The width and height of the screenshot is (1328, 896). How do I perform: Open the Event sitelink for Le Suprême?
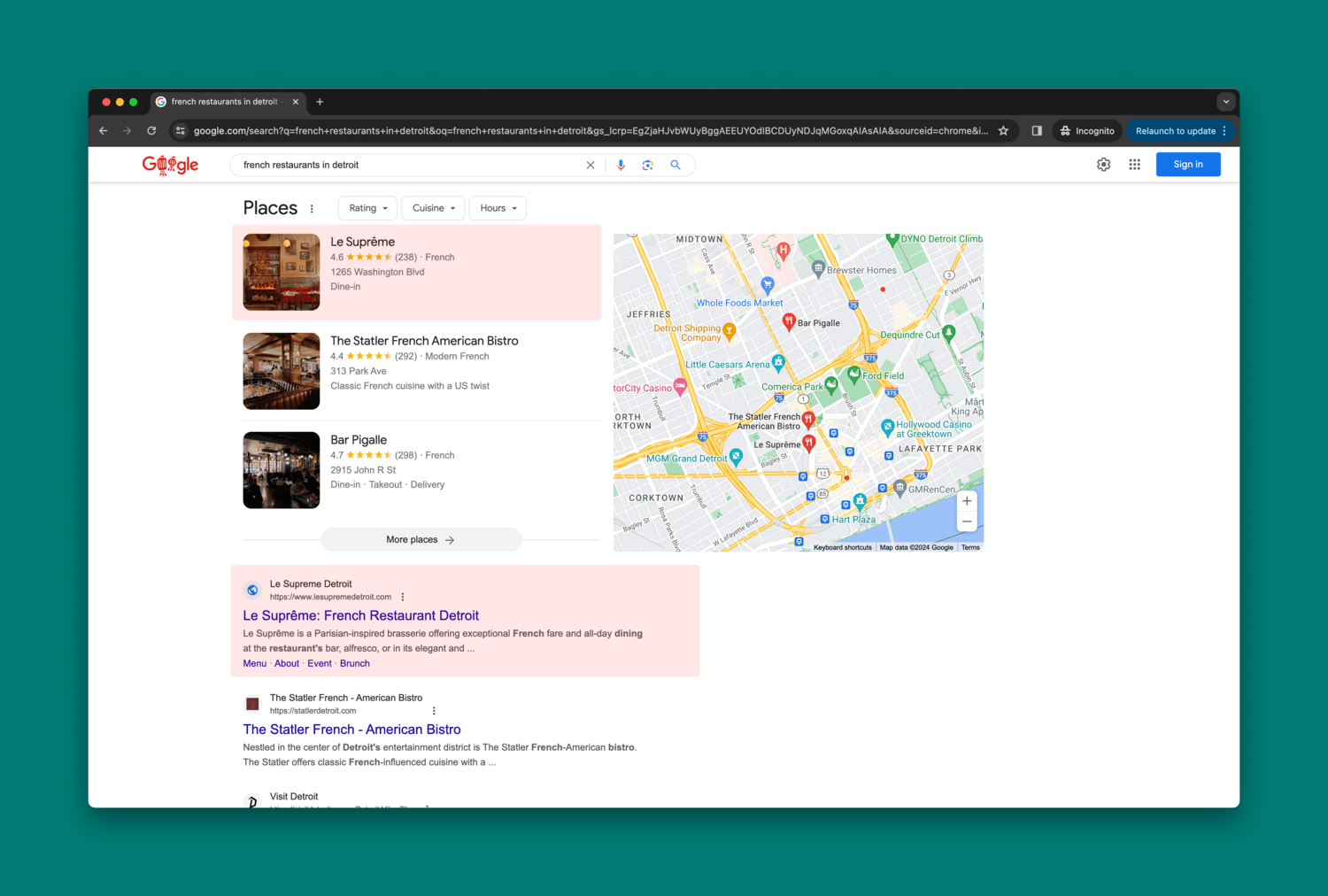pyautogui.click(x=320, y=663)
